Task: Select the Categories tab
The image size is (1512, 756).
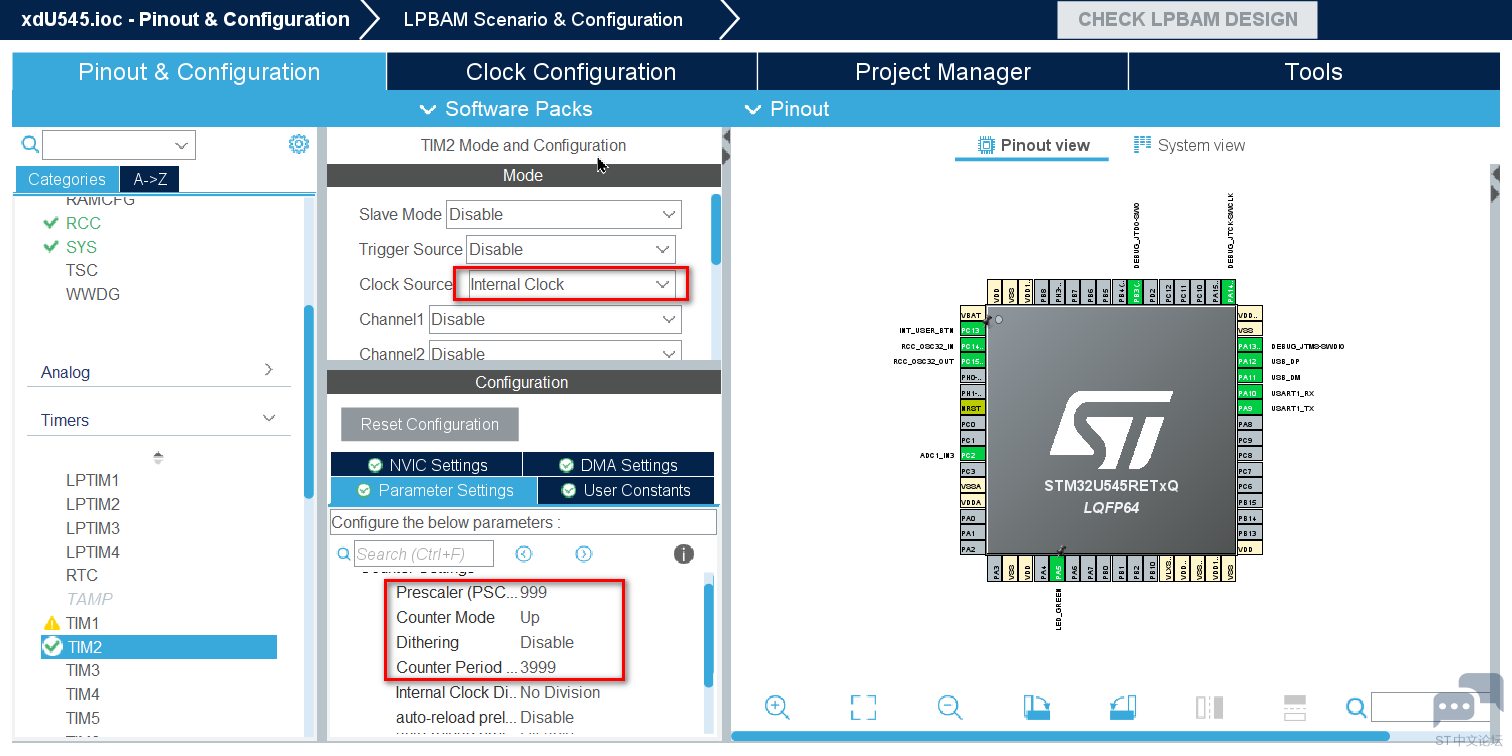Action: tap(67, 179)
